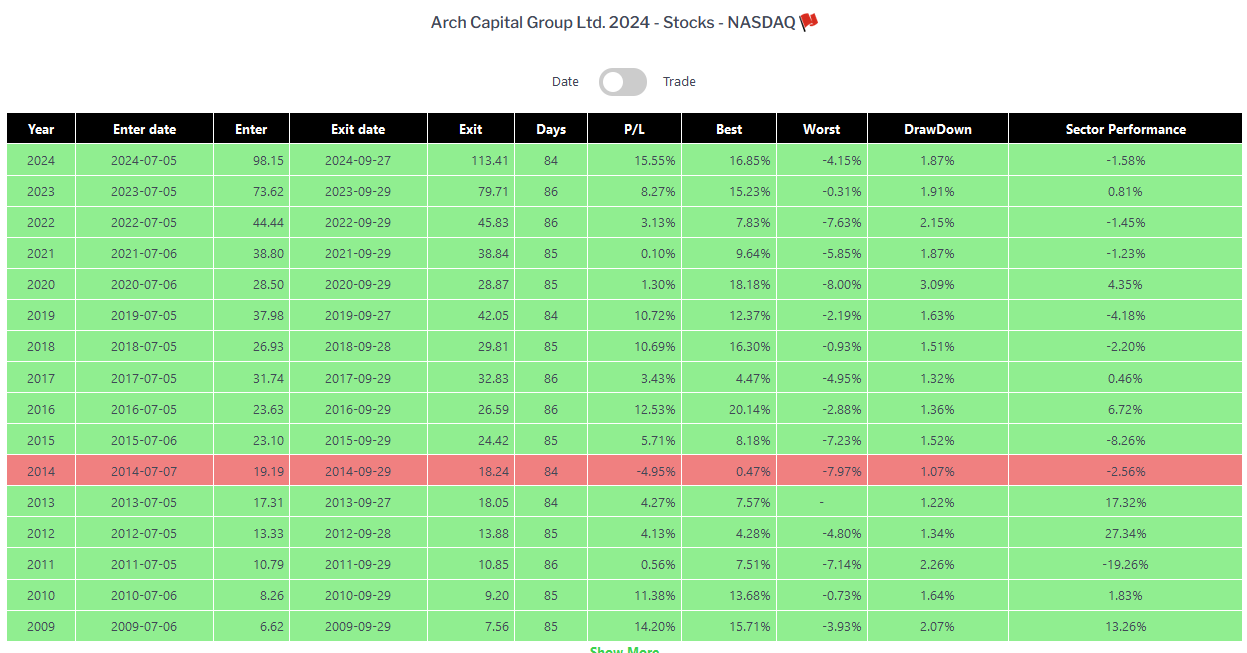Toggle the Date/Trade switch
The width and height of the screenshot is (1247, 653).
coord(623,82)
